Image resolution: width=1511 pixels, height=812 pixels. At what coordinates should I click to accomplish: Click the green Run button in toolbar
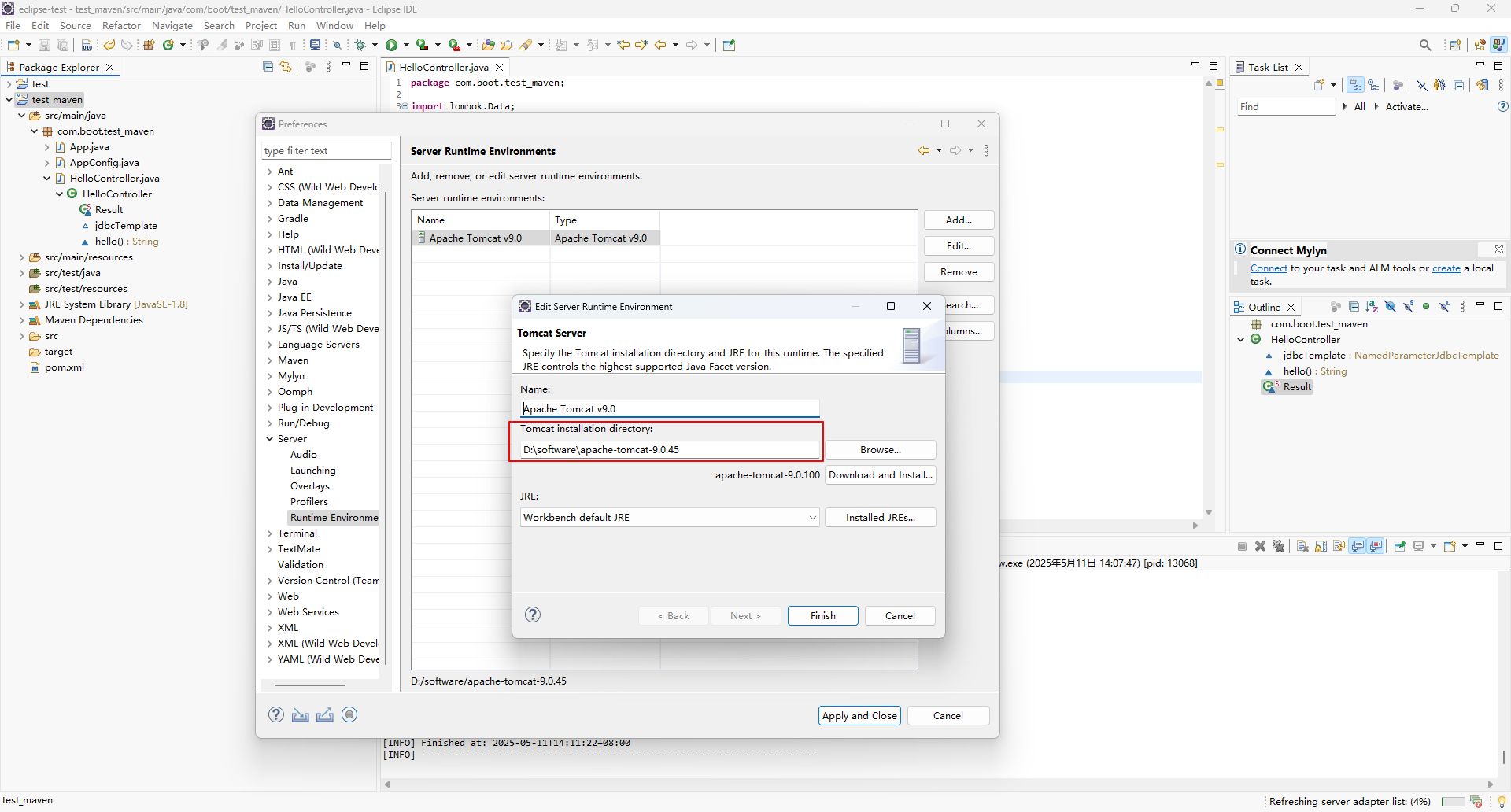point(391,45)
